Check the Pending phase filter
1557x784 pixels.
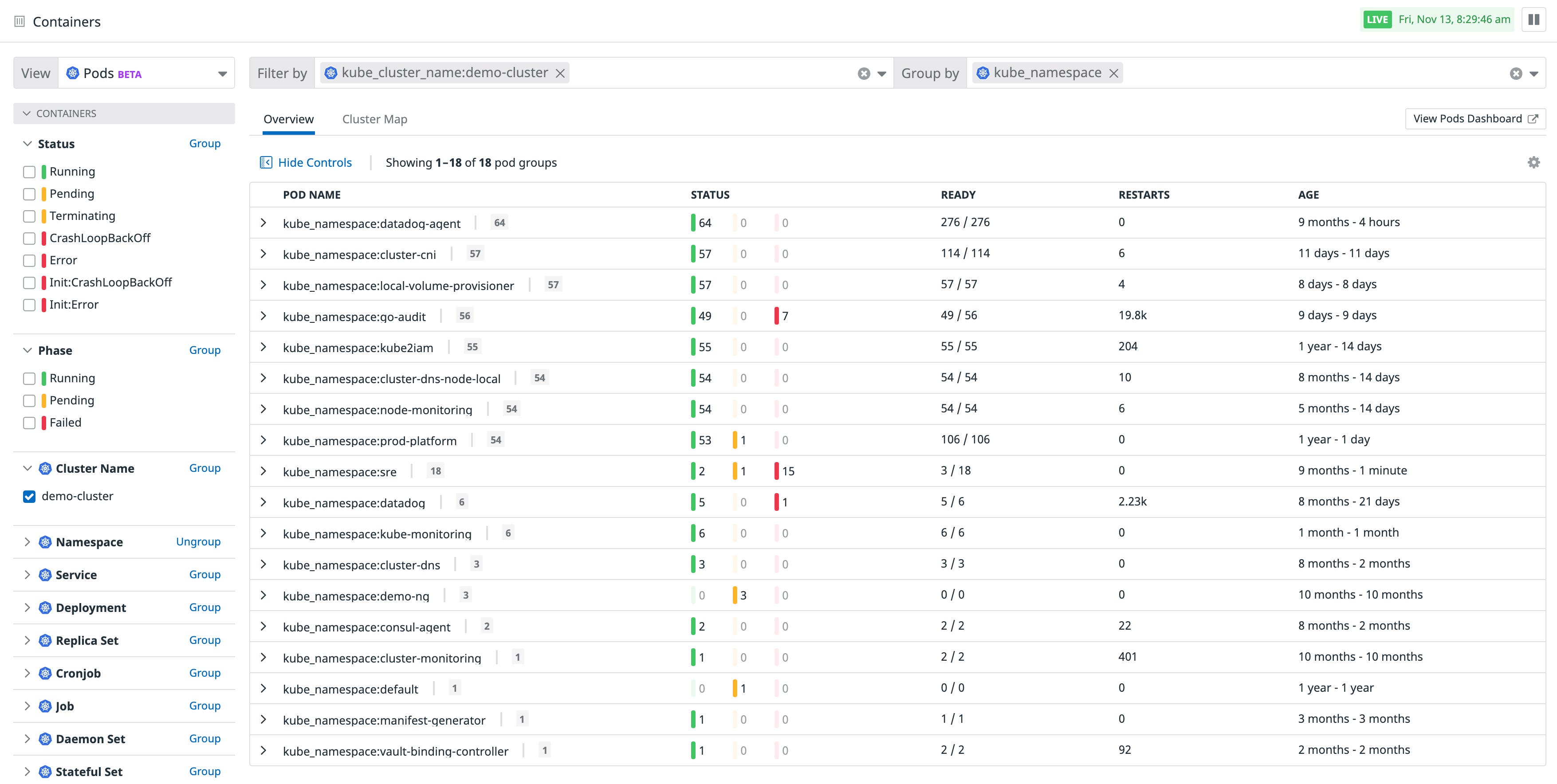[x=29, y=400]
